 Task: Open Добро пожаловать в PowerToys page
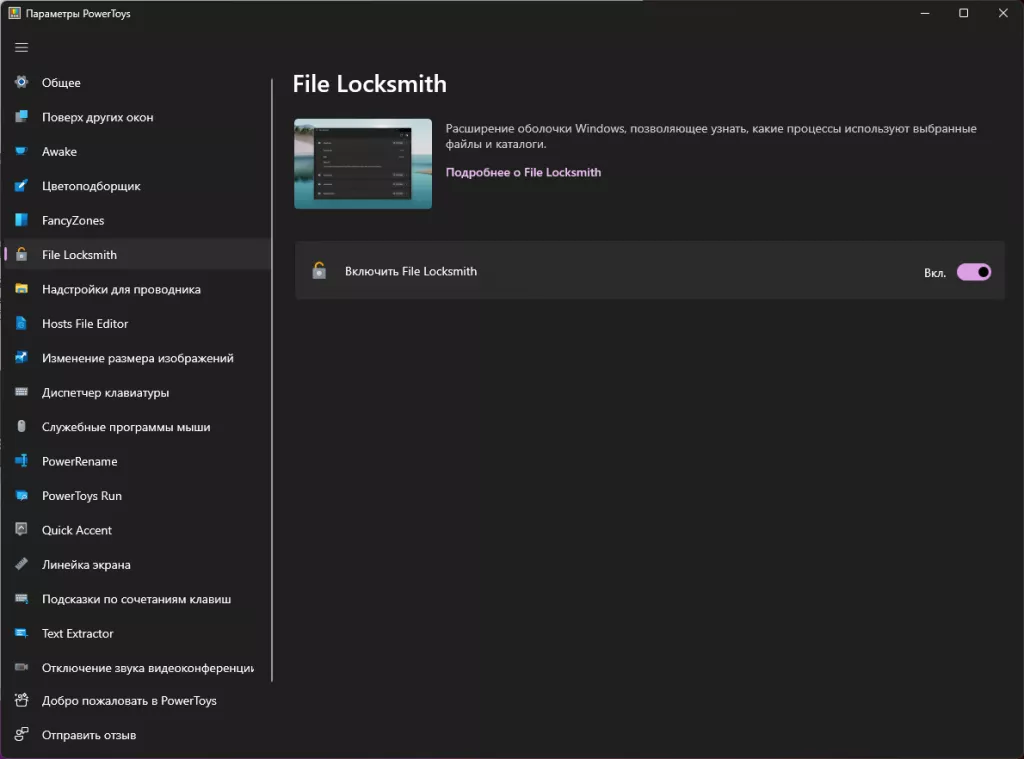pos(129,701)
